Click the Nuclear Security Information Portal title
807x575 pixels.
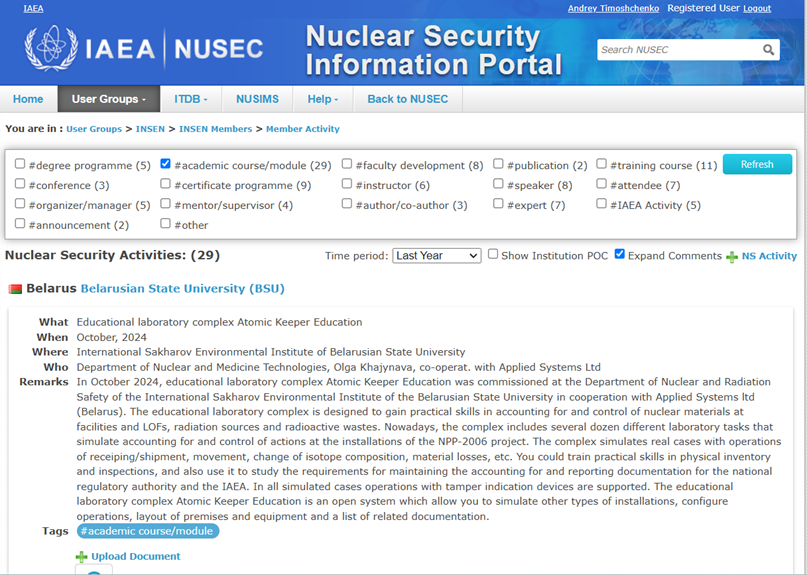[434, 50]
